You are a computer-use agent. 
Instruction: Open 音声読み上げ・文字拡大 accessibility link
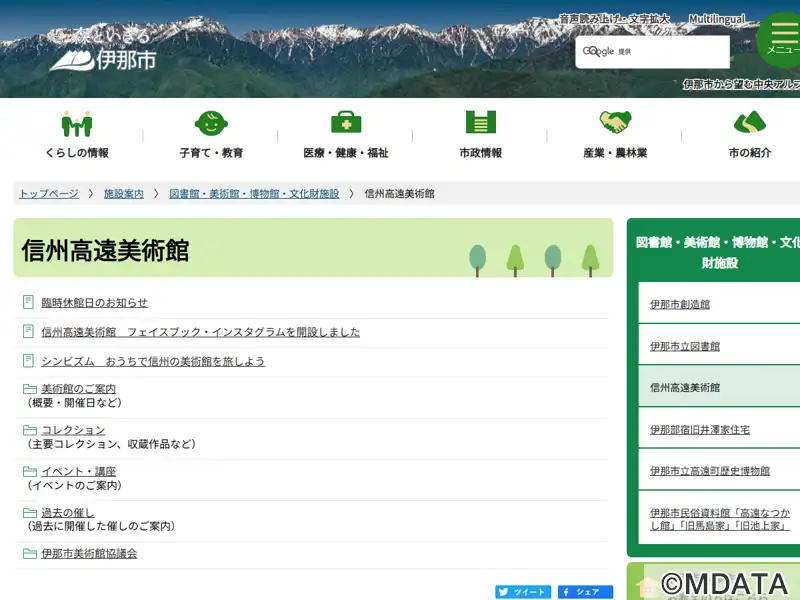613,19
